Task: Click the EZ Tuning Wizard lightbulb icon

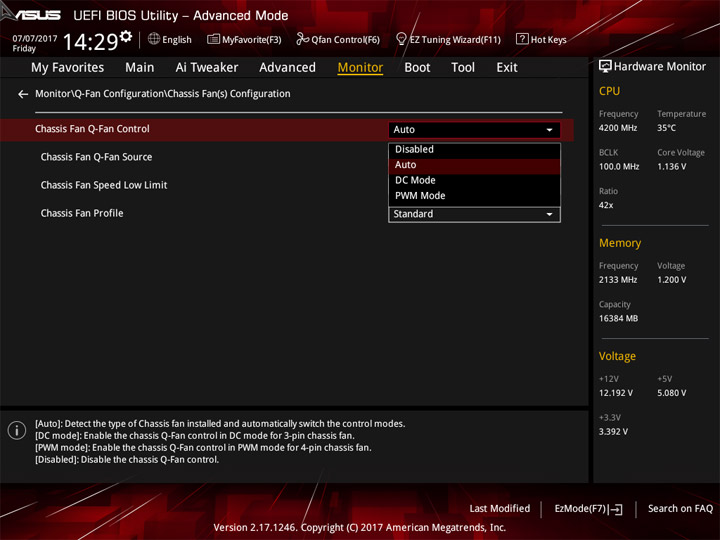Action: coord(401,39)
